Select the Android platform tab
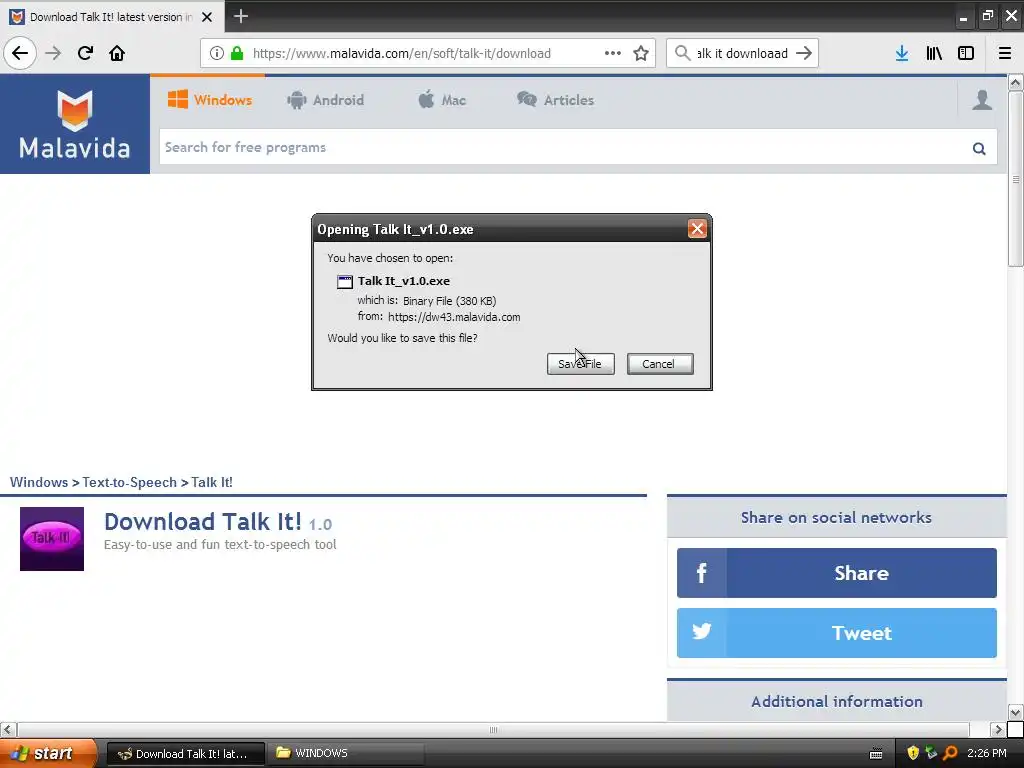Image resolution: width=1024 pixels, height=768 pixels. tap(325, 100)
